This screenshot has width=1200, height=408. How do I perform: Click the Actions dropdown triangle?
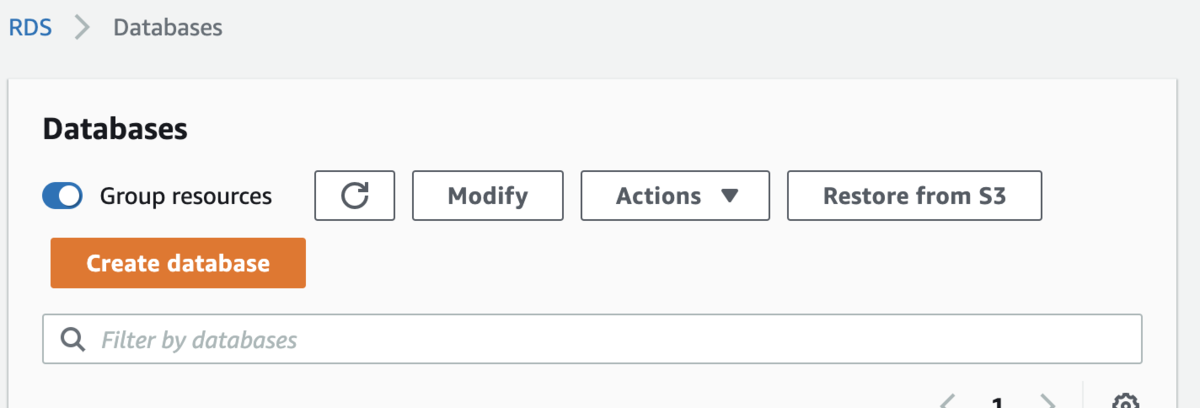(730, 196)
